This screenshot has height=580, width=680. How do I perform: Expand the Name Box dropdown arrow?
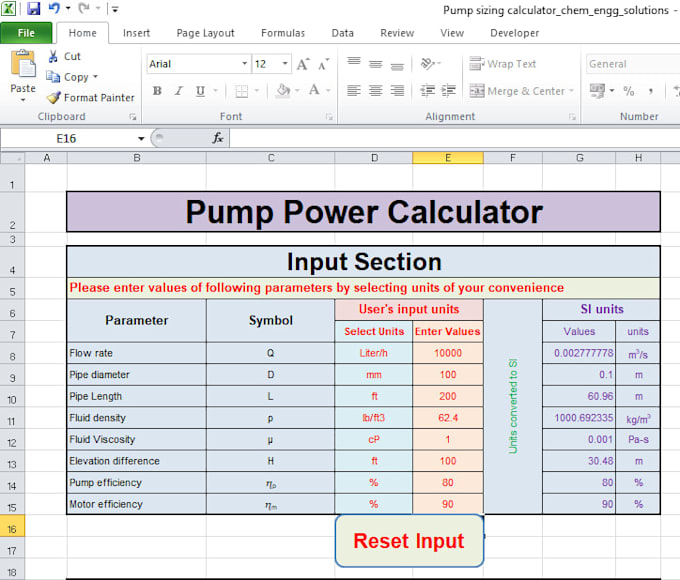pos(141,139)
